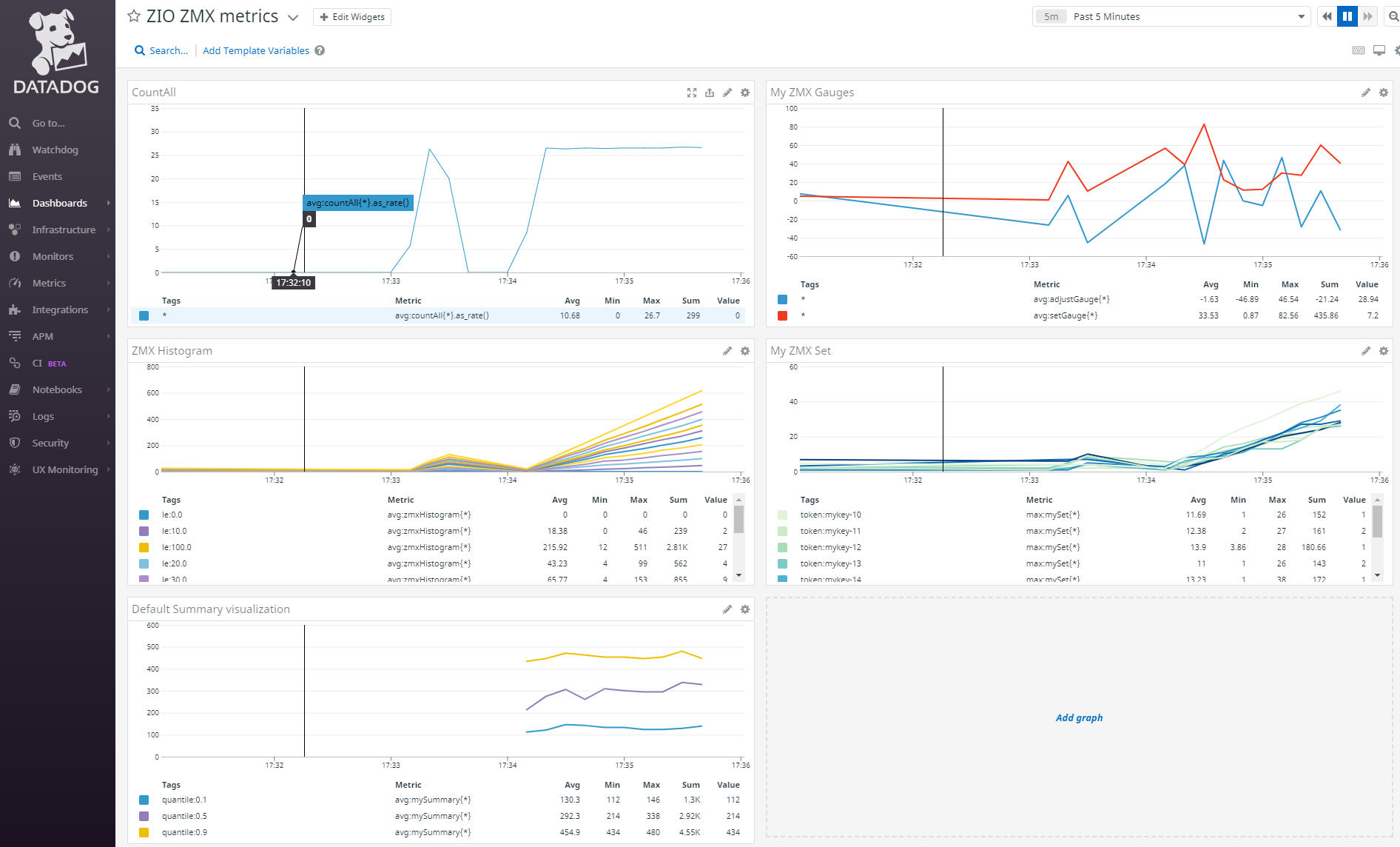1400x847 pixels.
Task: Open Watchdog binoculars in sidebar
Action: [15, 150]
